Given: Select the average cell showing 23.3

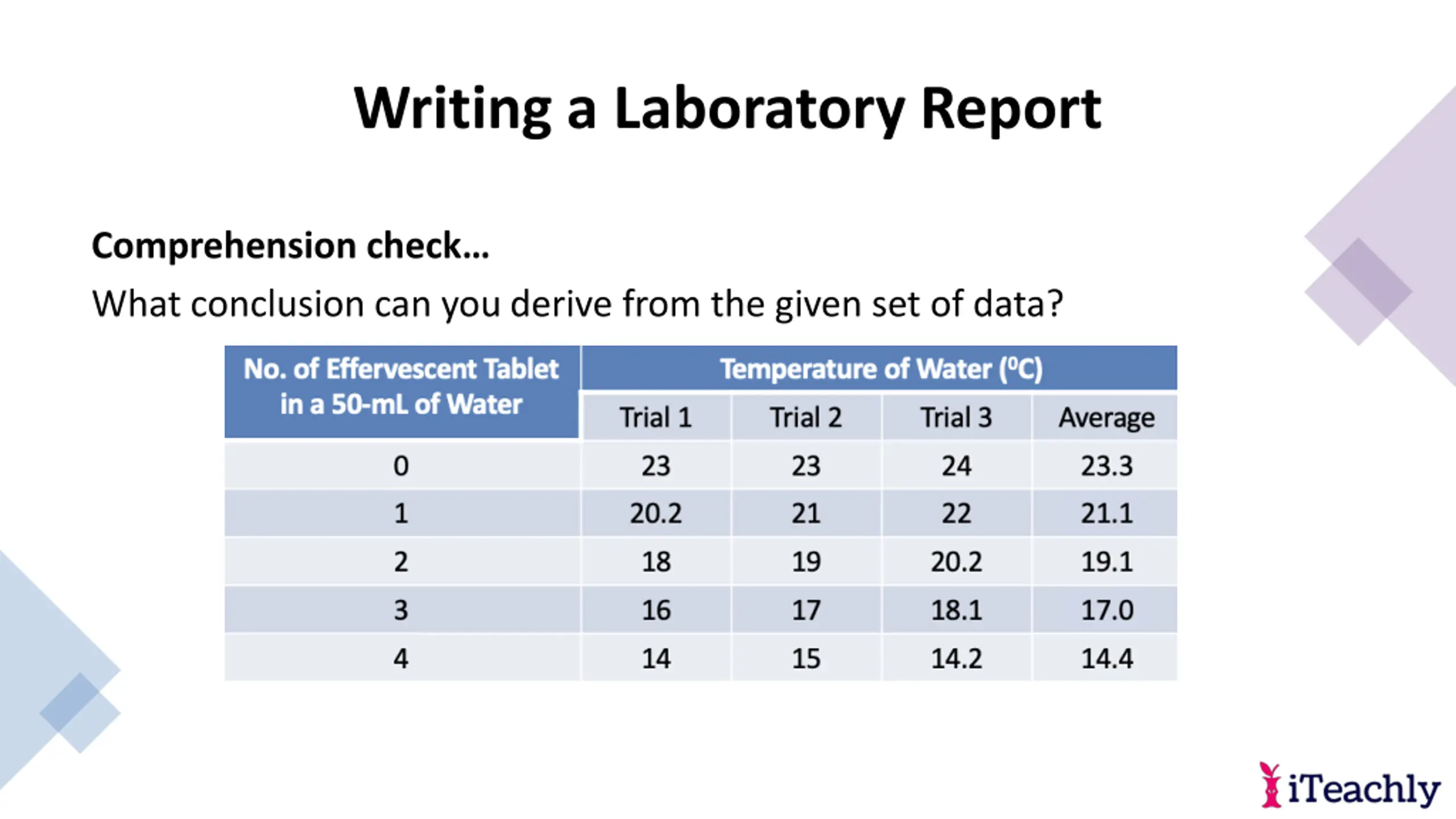Looking at the screenshot, I should tap(1106, 466).
